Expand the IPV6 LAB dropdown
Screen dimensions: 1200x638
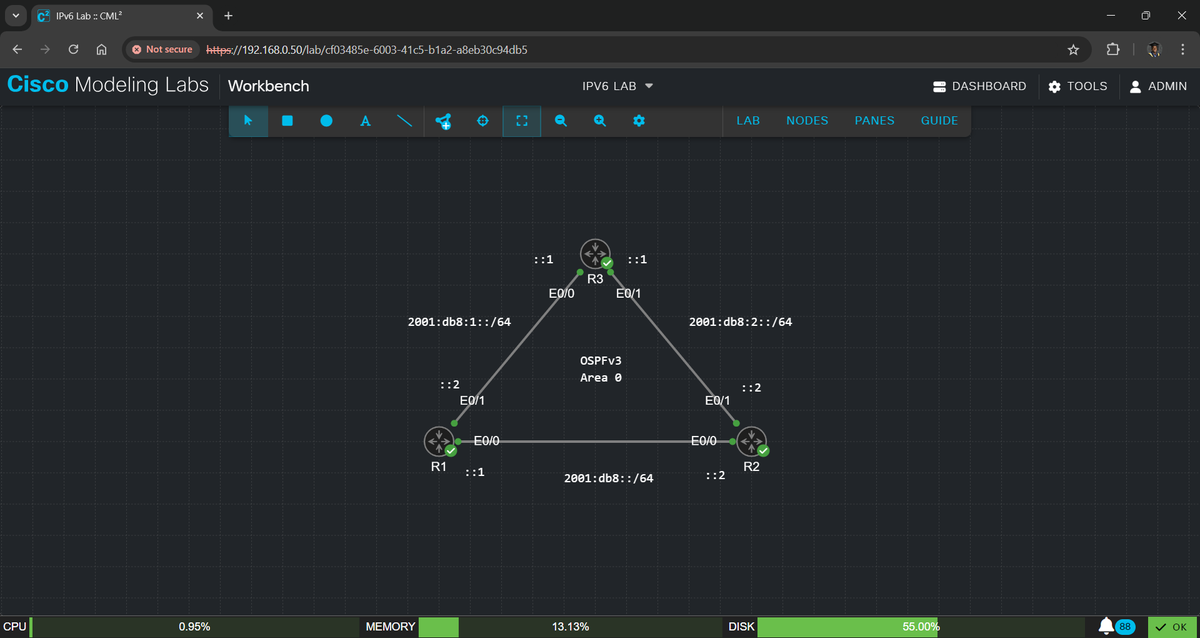click(x=618, y=86)
